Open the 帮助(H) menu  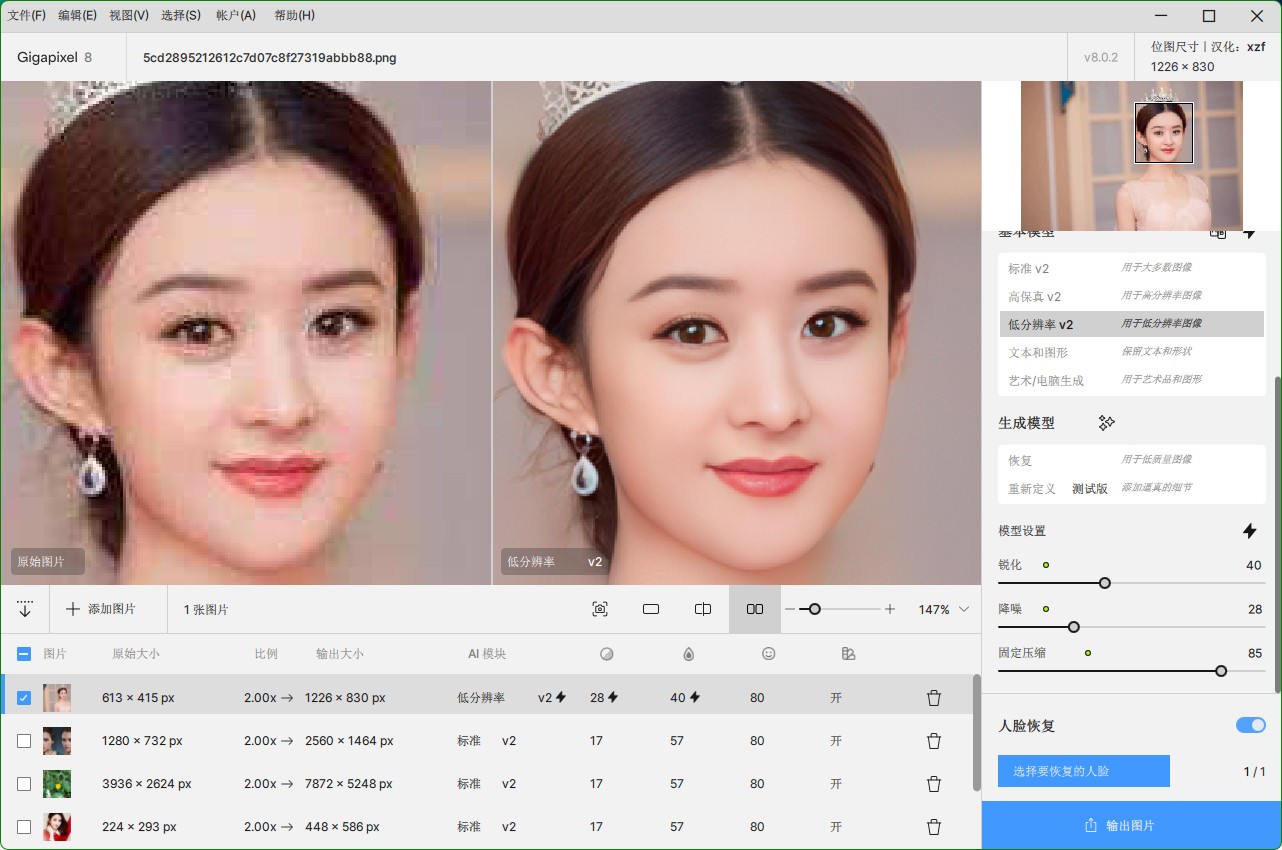click(294, 15)
